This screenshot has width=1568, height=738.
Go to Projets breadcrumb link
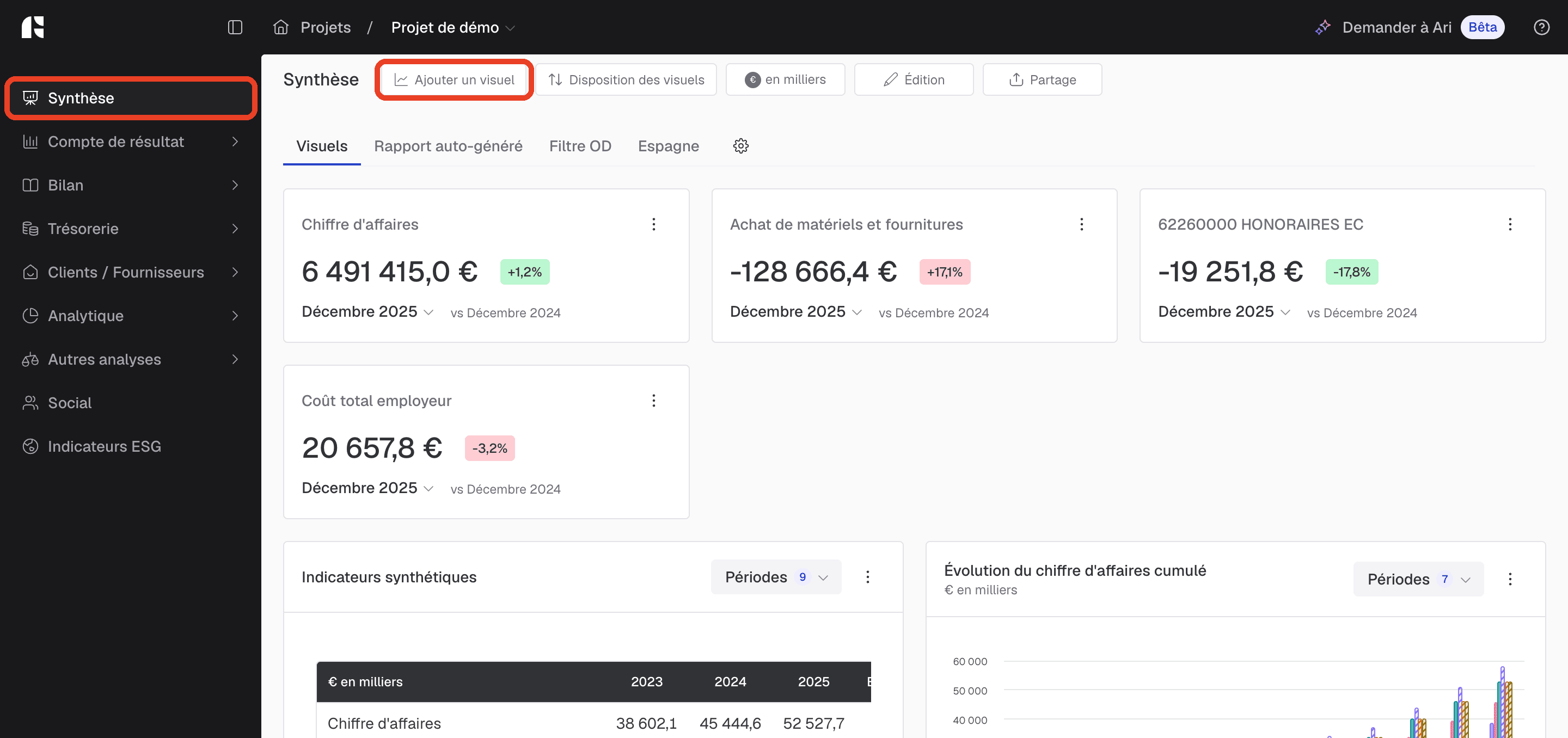pyautogui.click(x=326, y=27)
